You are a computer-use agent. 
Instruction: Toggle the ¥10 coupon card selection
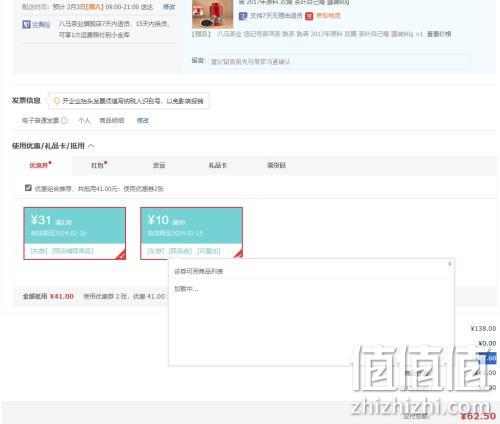[191, 233]
